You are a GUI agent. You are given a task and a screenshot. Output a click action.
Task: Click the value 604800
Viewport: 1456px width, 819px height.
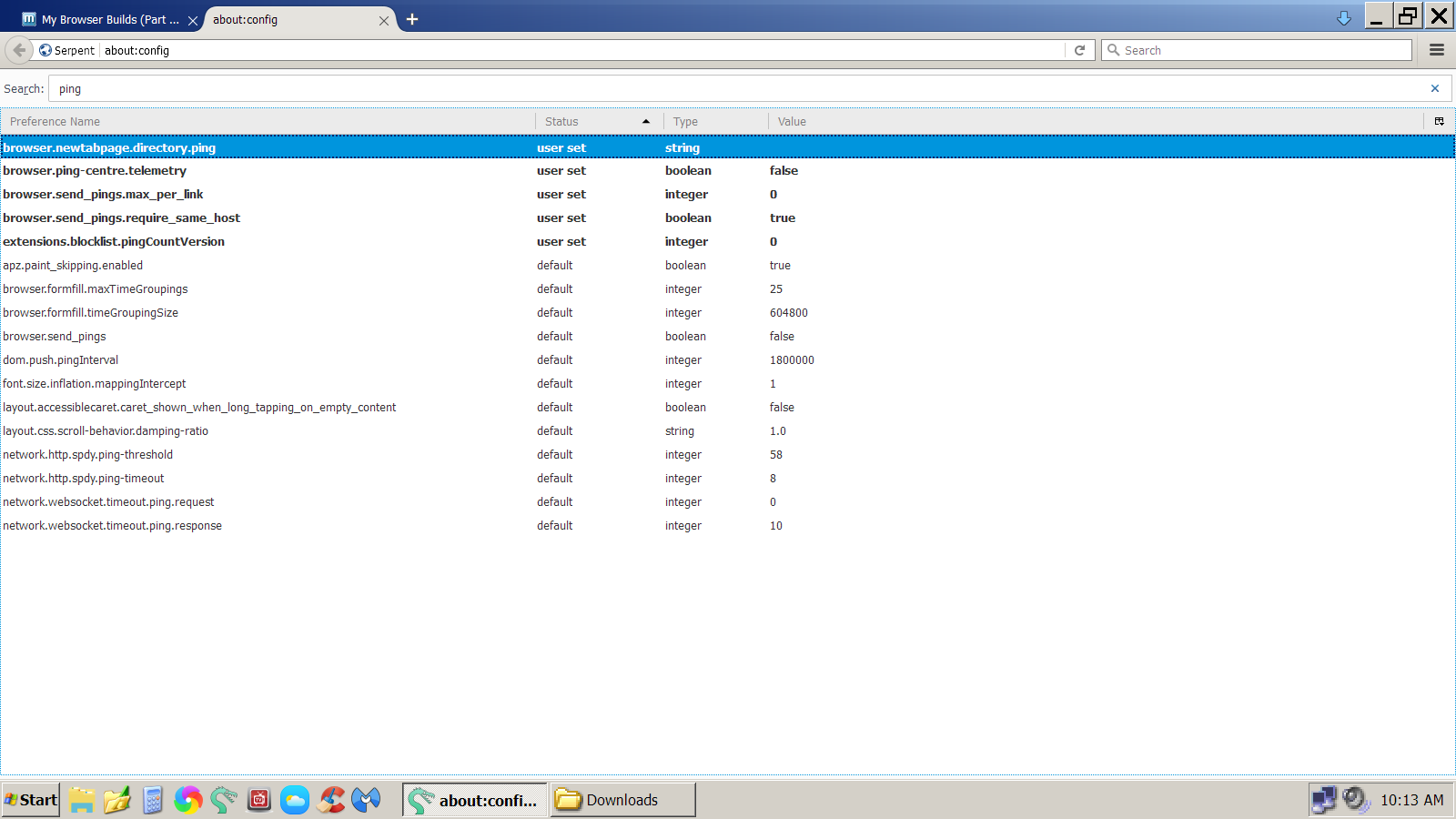pos(789,313)
